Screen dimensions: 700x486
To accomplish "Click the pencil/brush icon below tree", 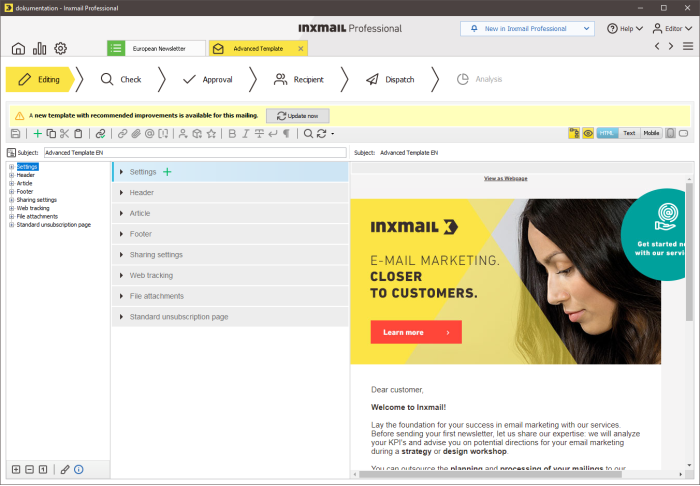I will 65,469.
